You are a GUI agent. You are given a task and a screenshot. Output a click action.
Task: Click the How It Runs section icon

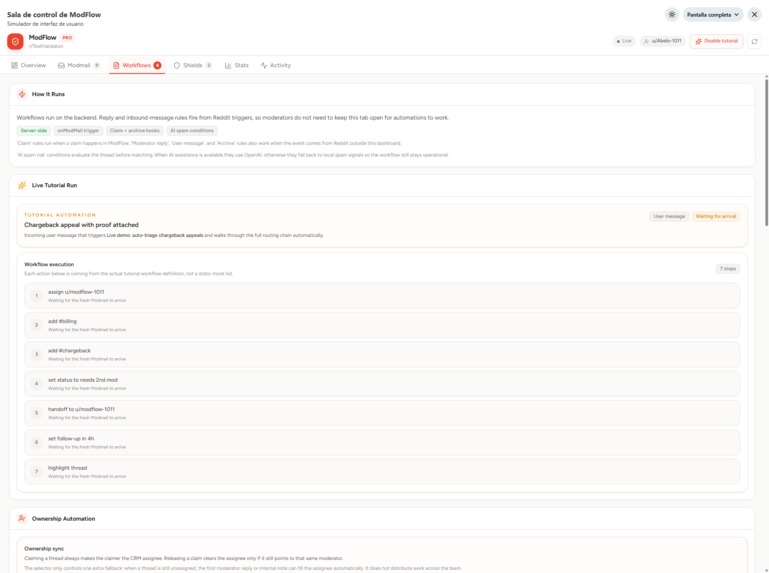[22, 94]
